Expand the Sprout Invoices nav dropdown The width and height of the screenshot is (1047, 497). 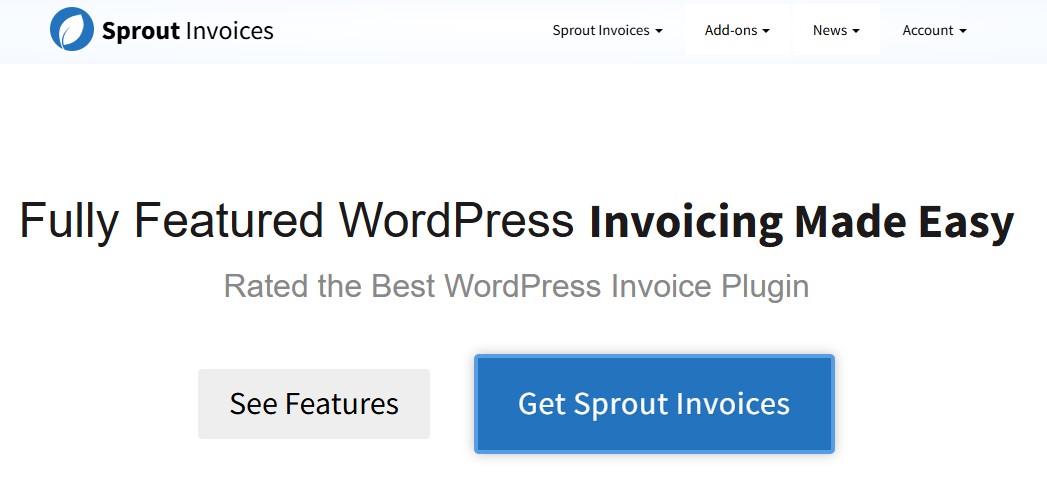(608, 30)
